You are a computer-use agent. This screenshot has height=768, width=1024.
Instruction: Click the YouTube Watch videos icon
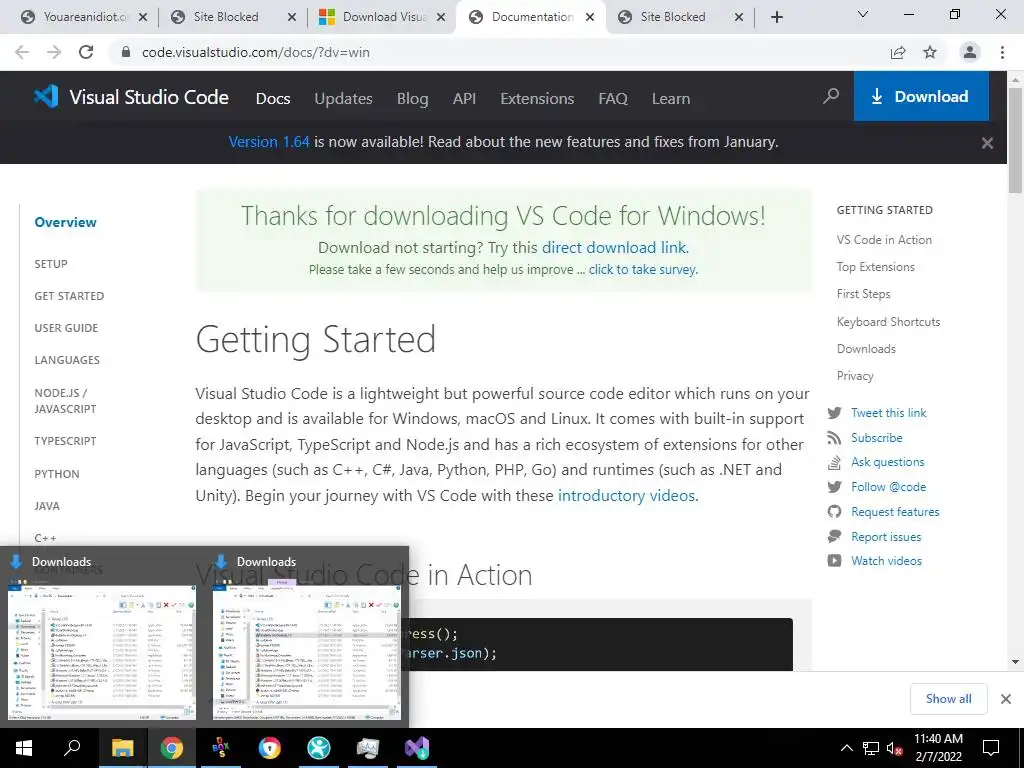(834, 561)
